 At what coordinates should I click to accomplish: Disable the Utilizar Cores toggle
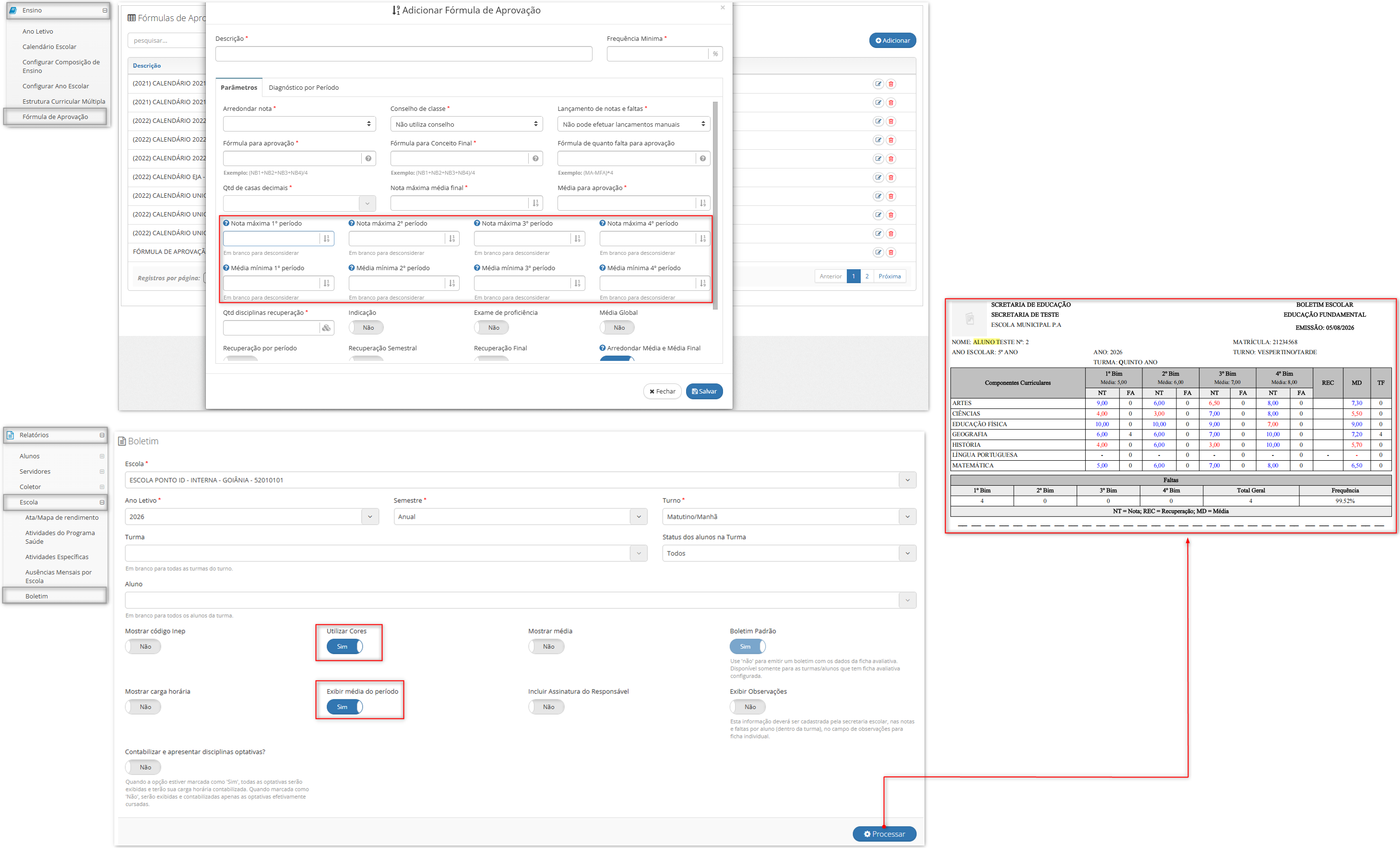(x=344, y=646)
